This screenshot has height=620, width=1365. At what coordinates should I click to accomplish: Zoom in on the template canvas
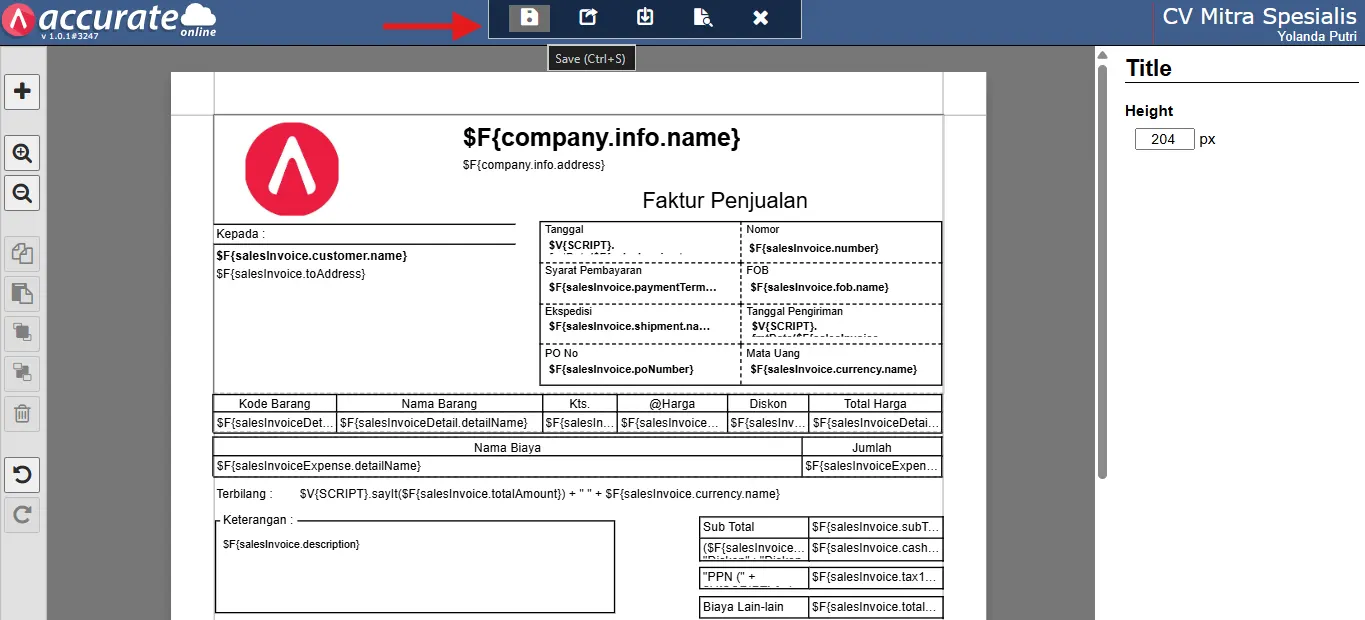[x=22, y=154]
